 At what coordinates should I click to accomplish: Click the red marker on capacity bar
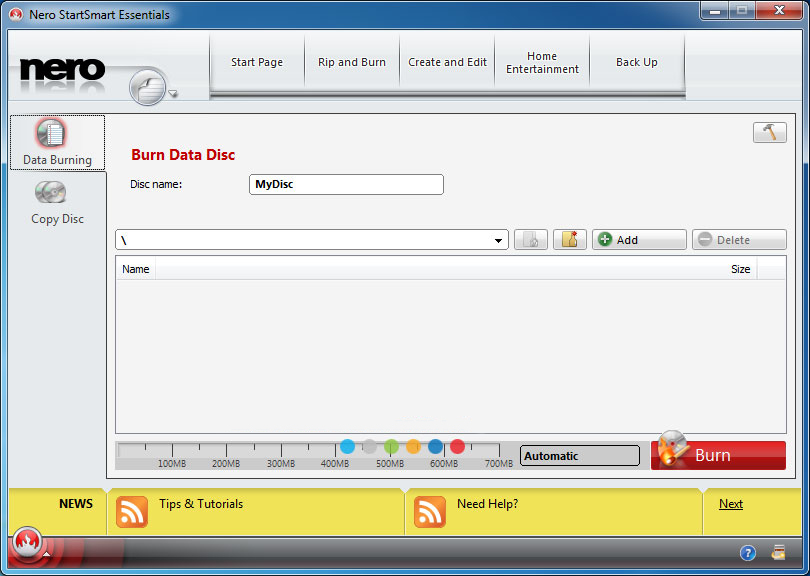457,447
